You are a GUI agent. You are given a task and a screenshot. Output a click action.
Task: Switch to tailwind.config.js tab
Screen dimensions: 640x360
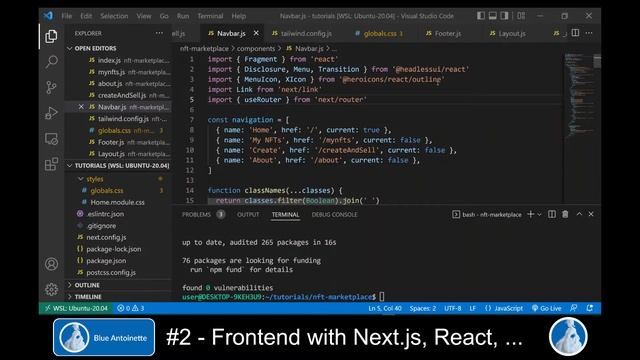tap(302, 33)
